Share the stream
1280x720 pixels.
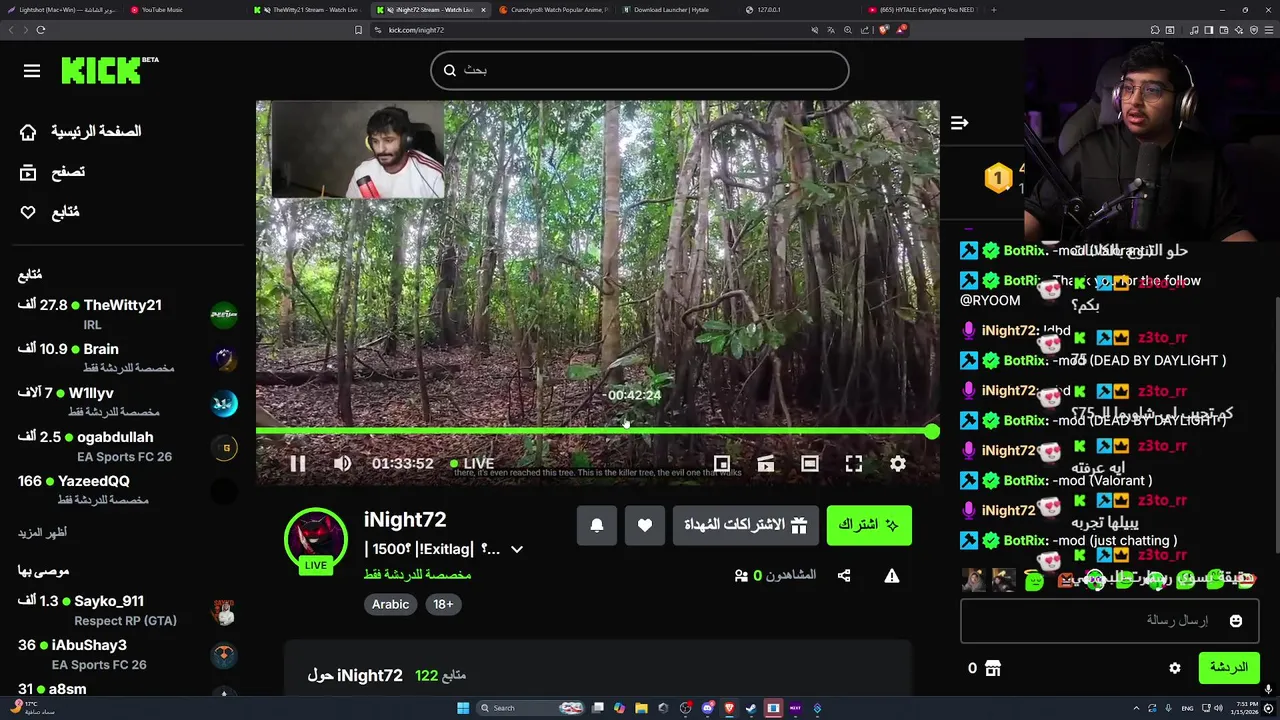(844, 575)
